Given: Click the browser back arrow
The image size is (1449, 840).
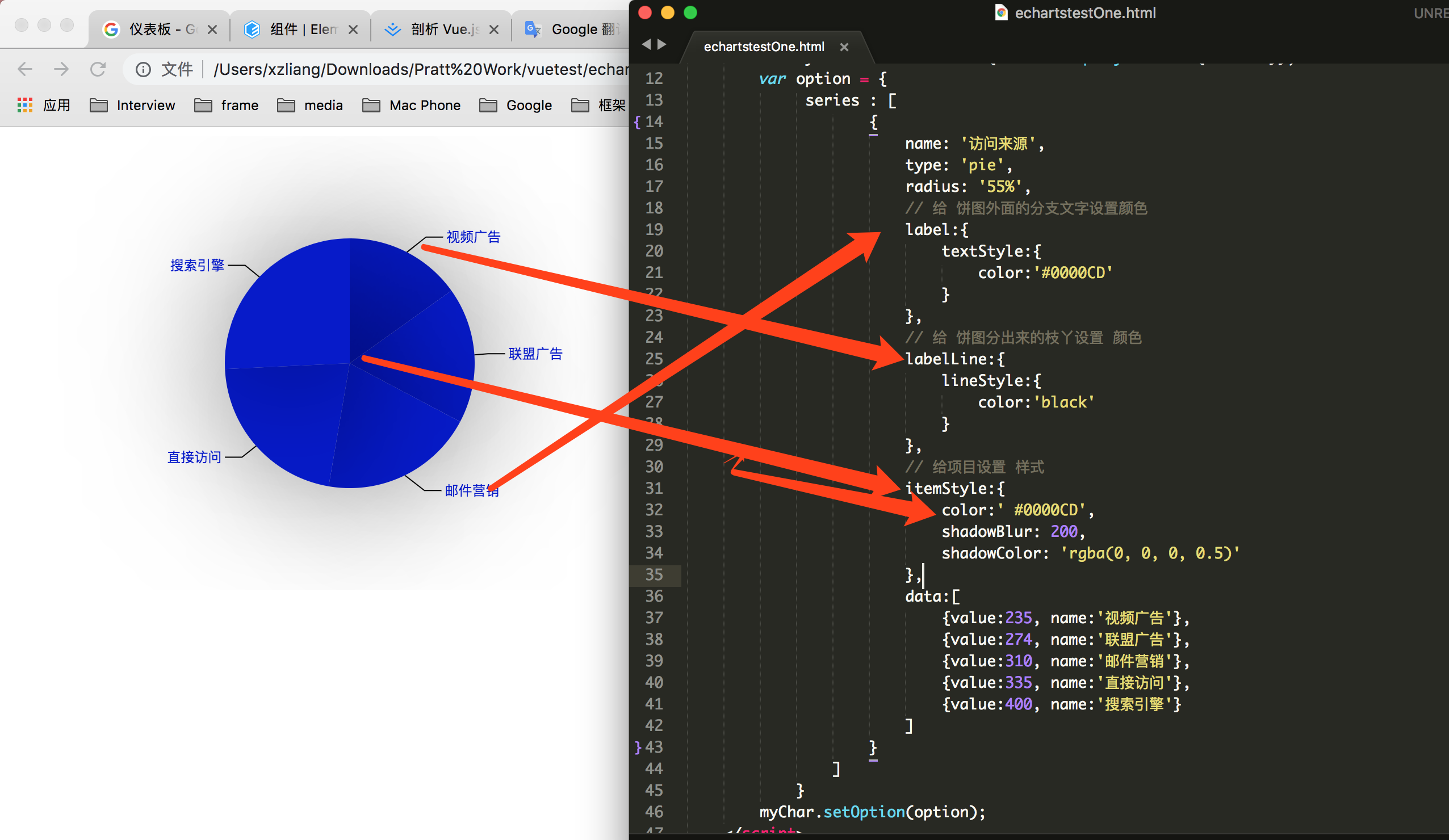Looking at the screenshot, I should (25, 70).
